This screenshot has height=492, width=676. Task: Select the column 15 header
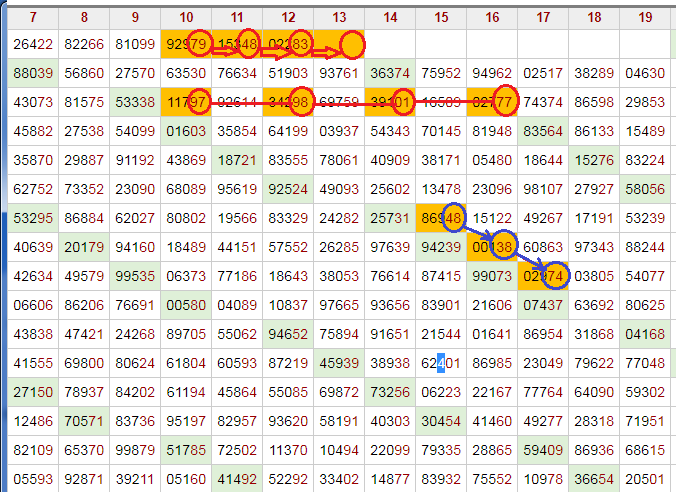pos(441,17)
